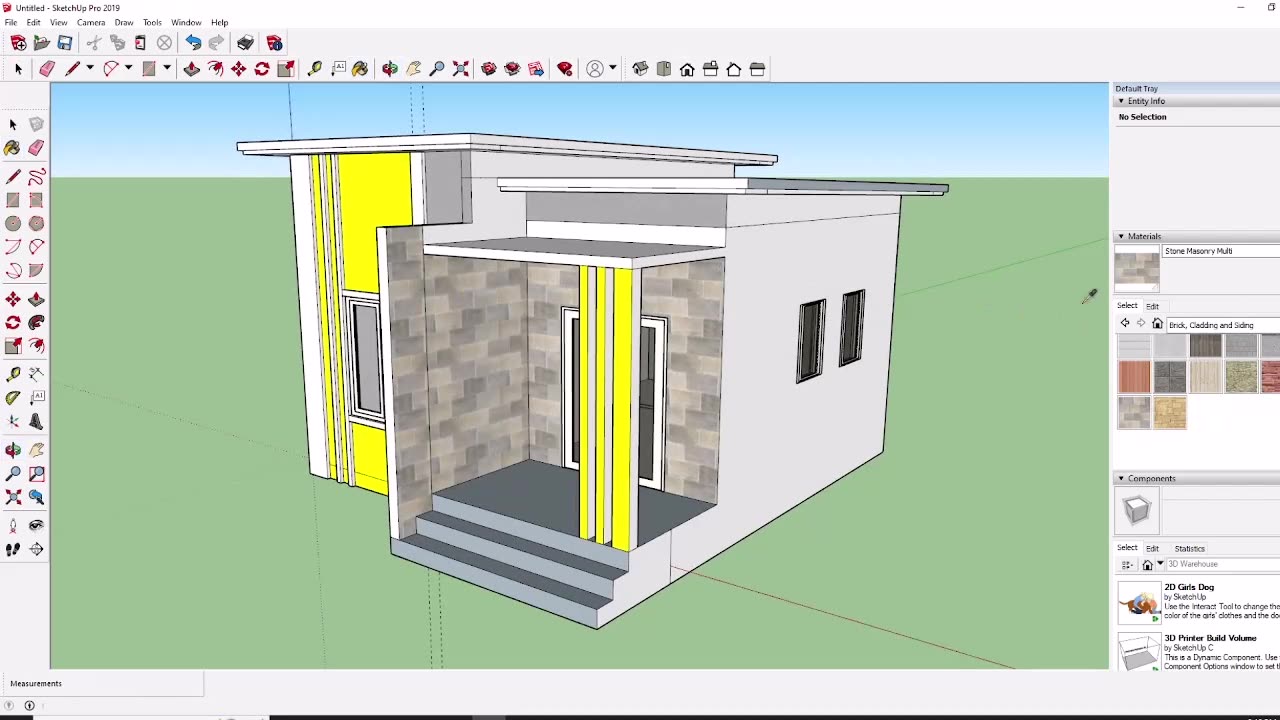Go to materials home library

1157,324
